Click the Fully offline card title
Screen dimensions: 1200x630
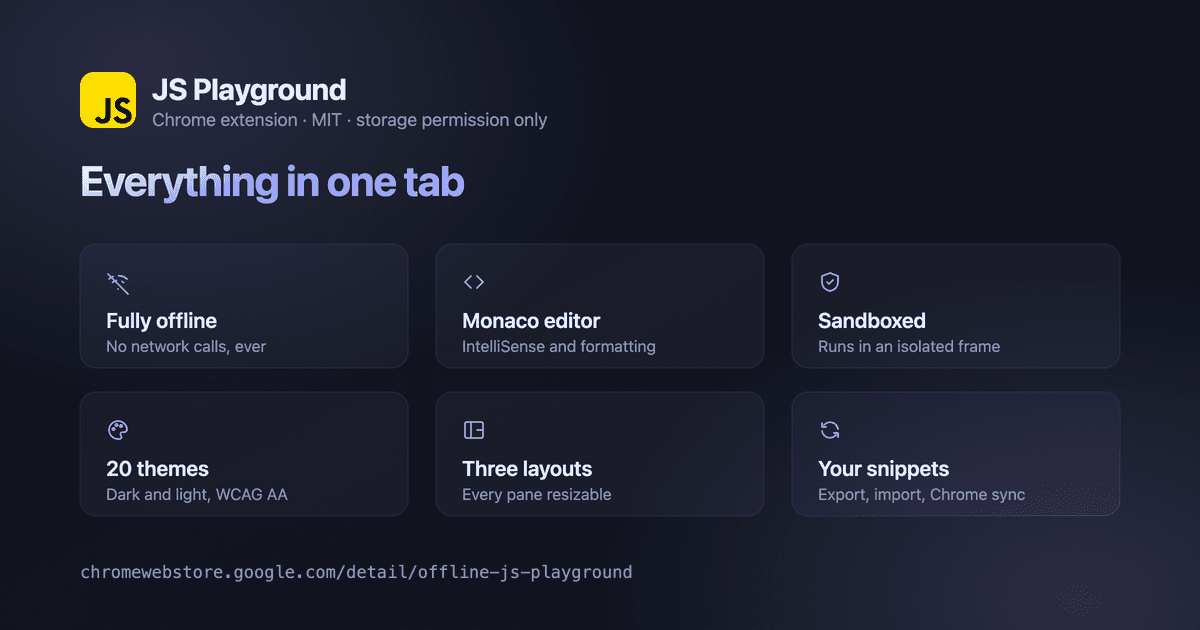(x=162, y=321)
